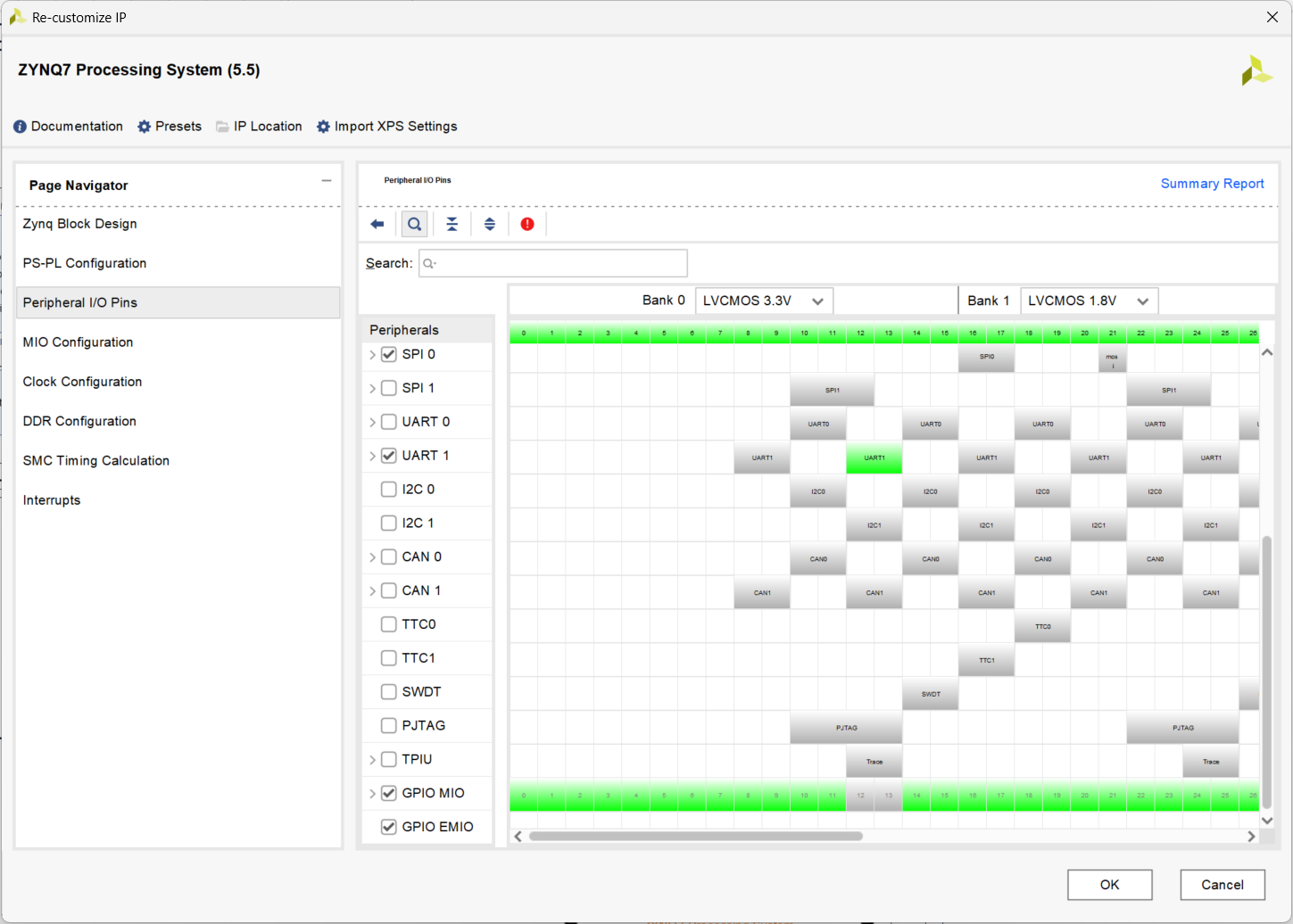Click the SPI0 pin block
This screenshot has width=1293, height=924.
tap(986, 357)
